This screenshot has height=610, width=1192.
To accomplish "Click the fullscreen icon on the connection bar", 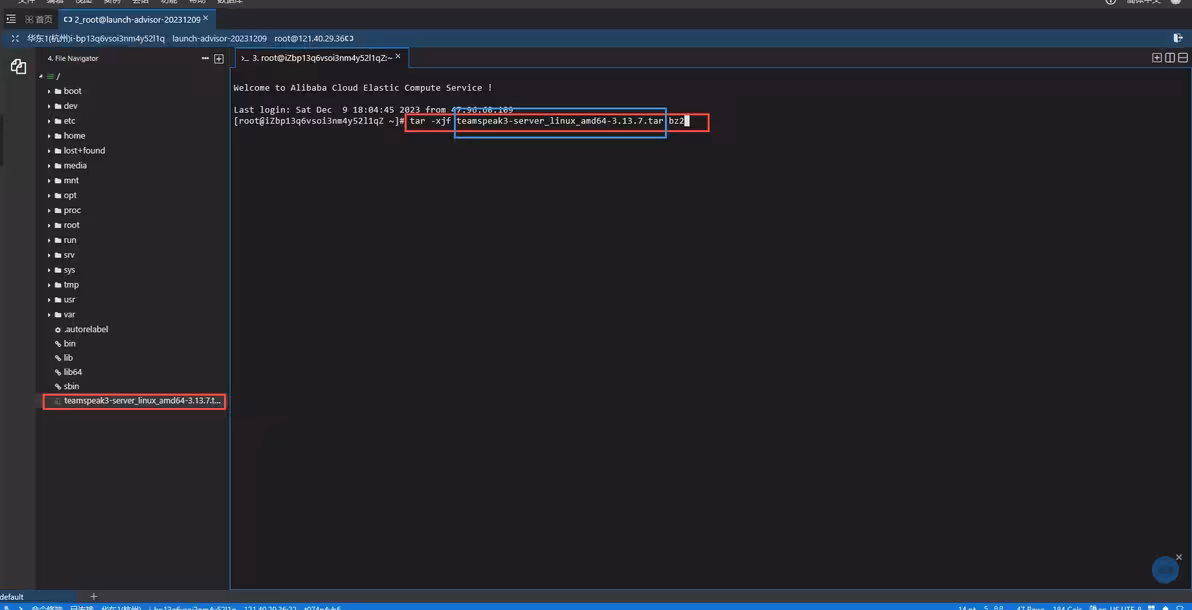I will point(15,38).
